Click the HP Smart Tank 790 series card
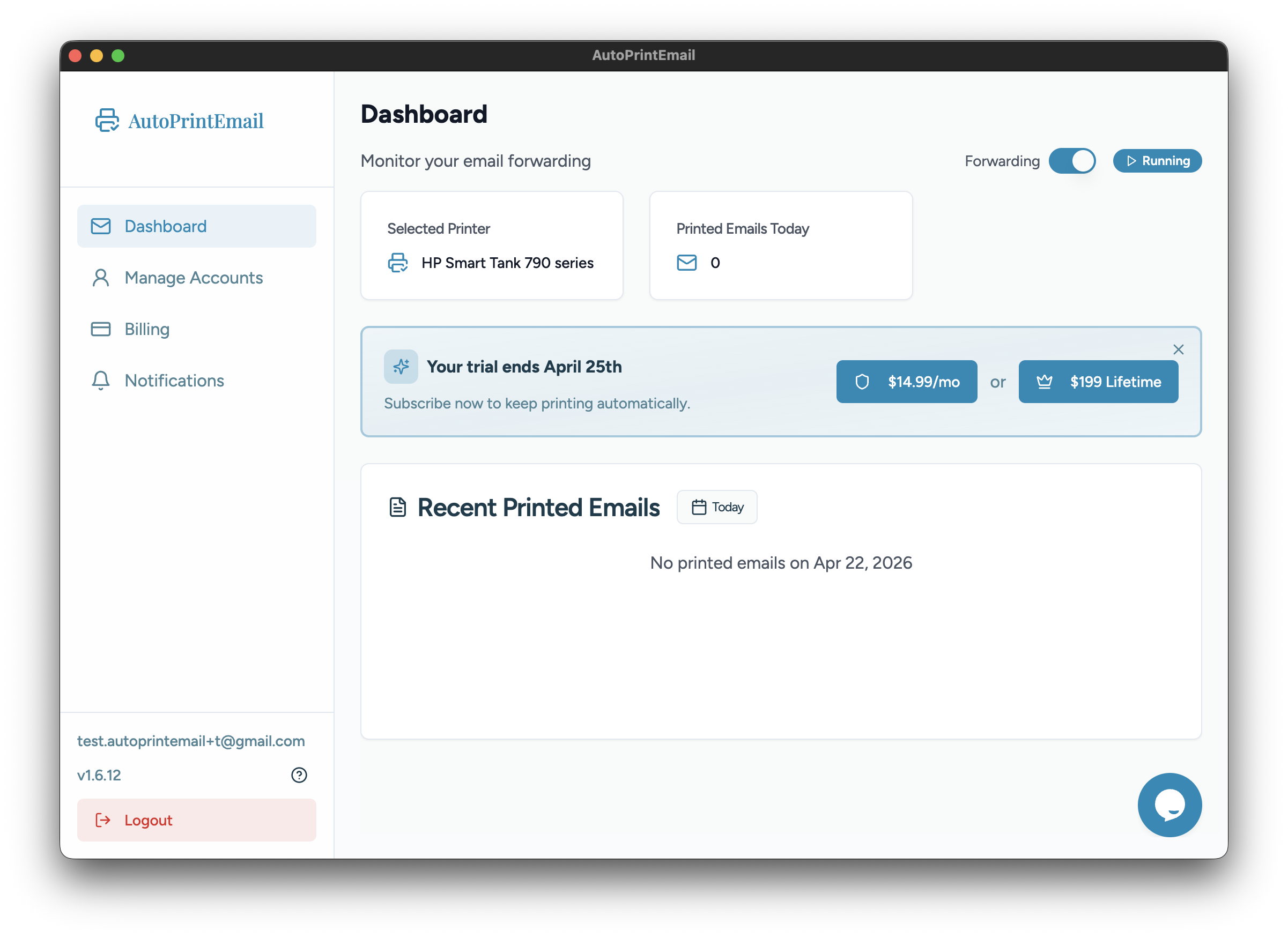The width and height of the screenshot is (1288, 938). 492,245
